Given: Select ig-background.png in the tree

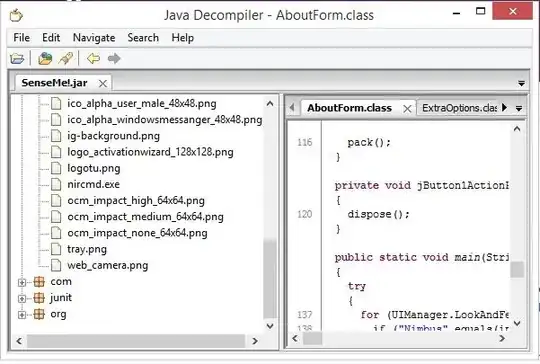Looking at the screenshot, I should pos(113,136).
